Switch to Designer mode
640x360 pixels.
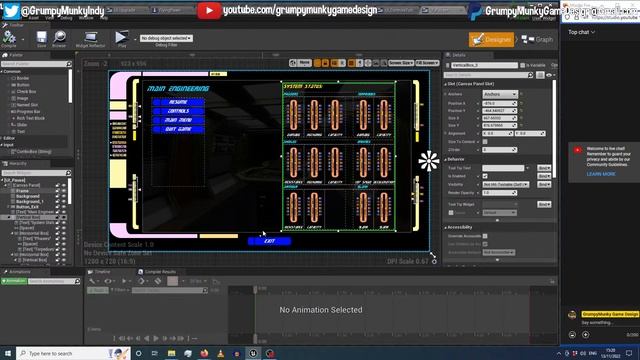[x=491, y=39]
